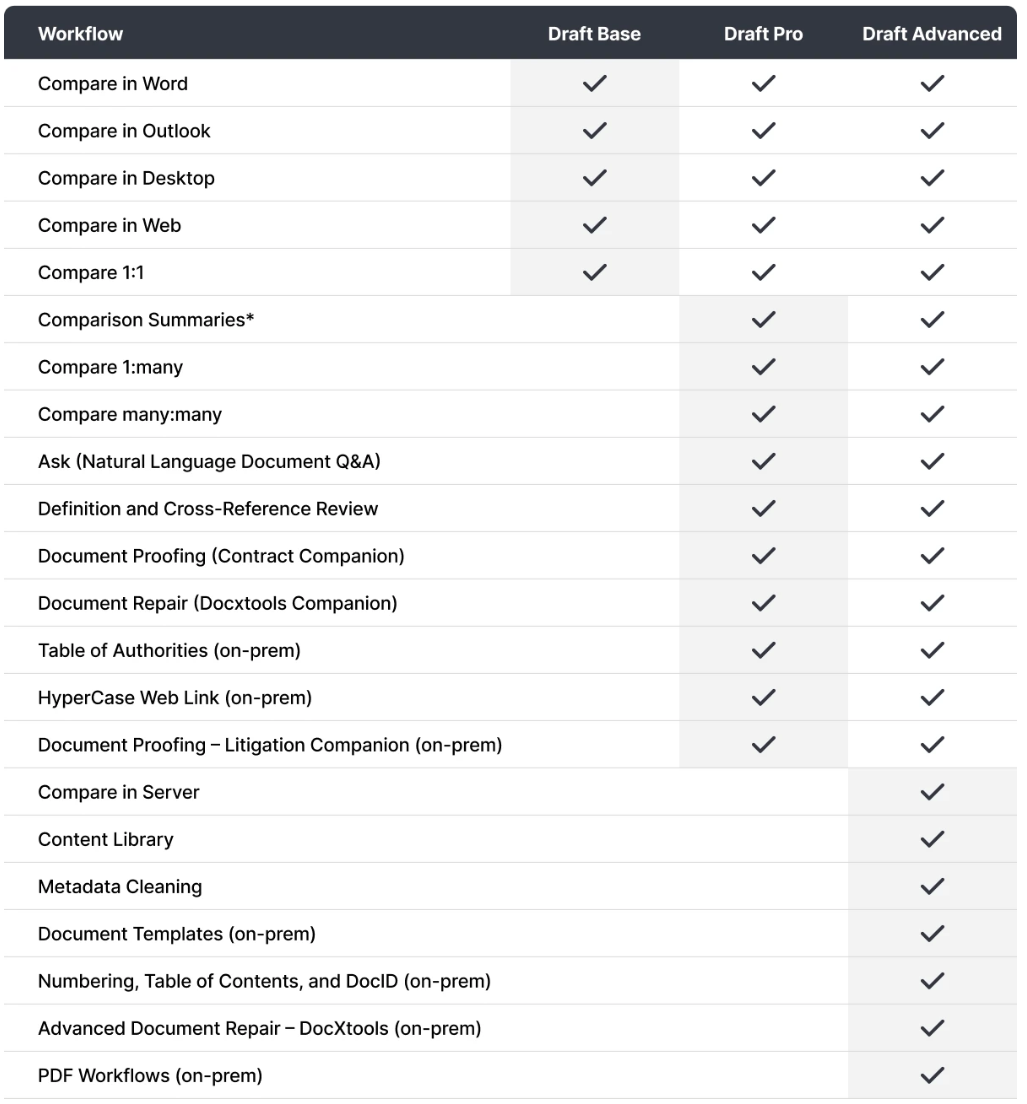Click Draft Advanced checkmark for PDF Workflows

[x=932, y=1076]
